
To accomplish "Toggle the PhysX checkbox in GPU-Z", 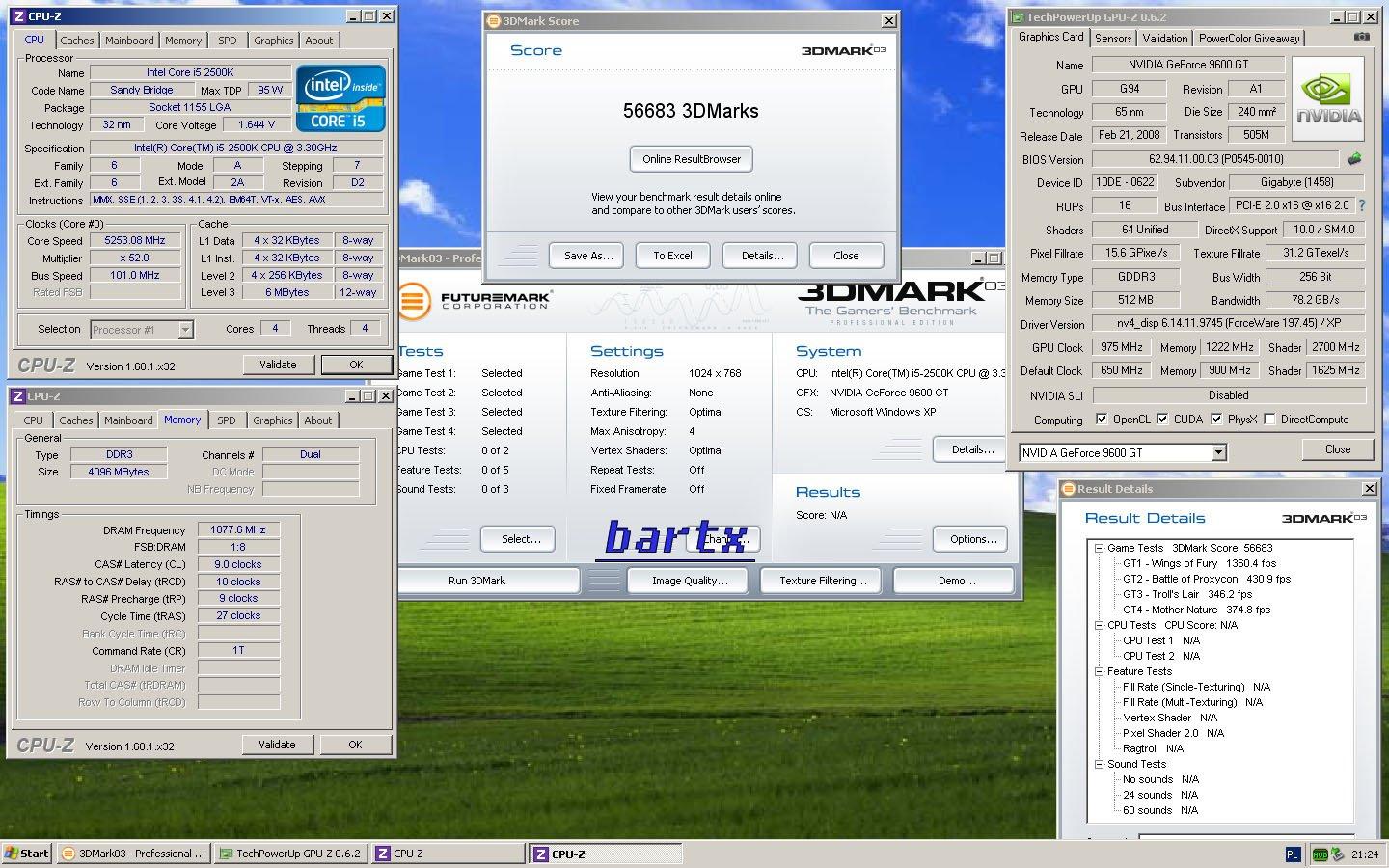I will [1216, 419].
